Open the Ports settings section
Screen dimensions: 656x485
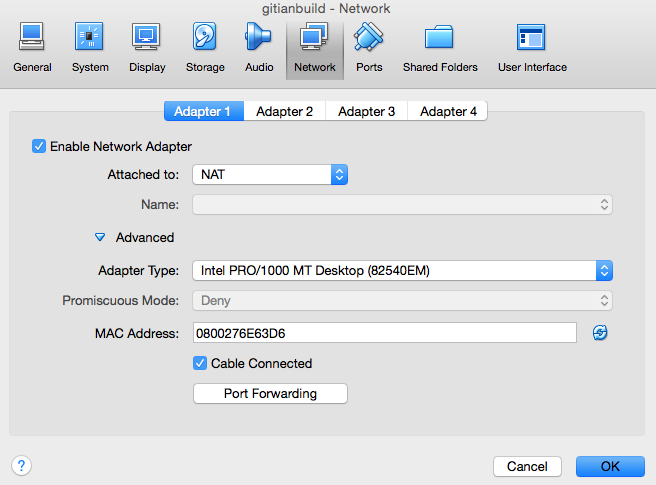click(x=368, y=48)
